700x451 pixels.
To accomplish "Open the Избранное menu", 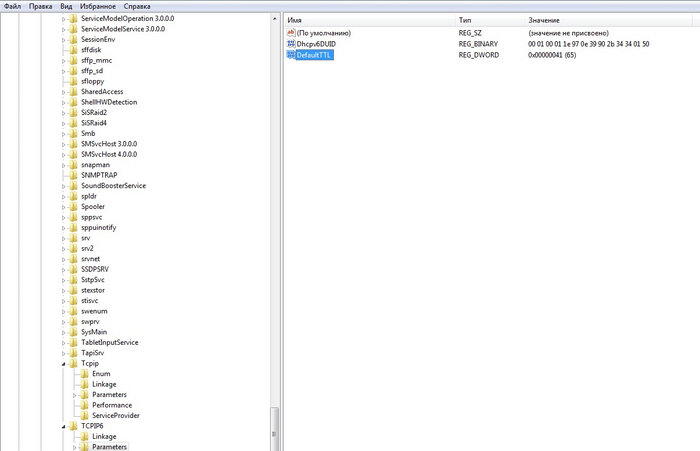I will (x=98, y=6).
